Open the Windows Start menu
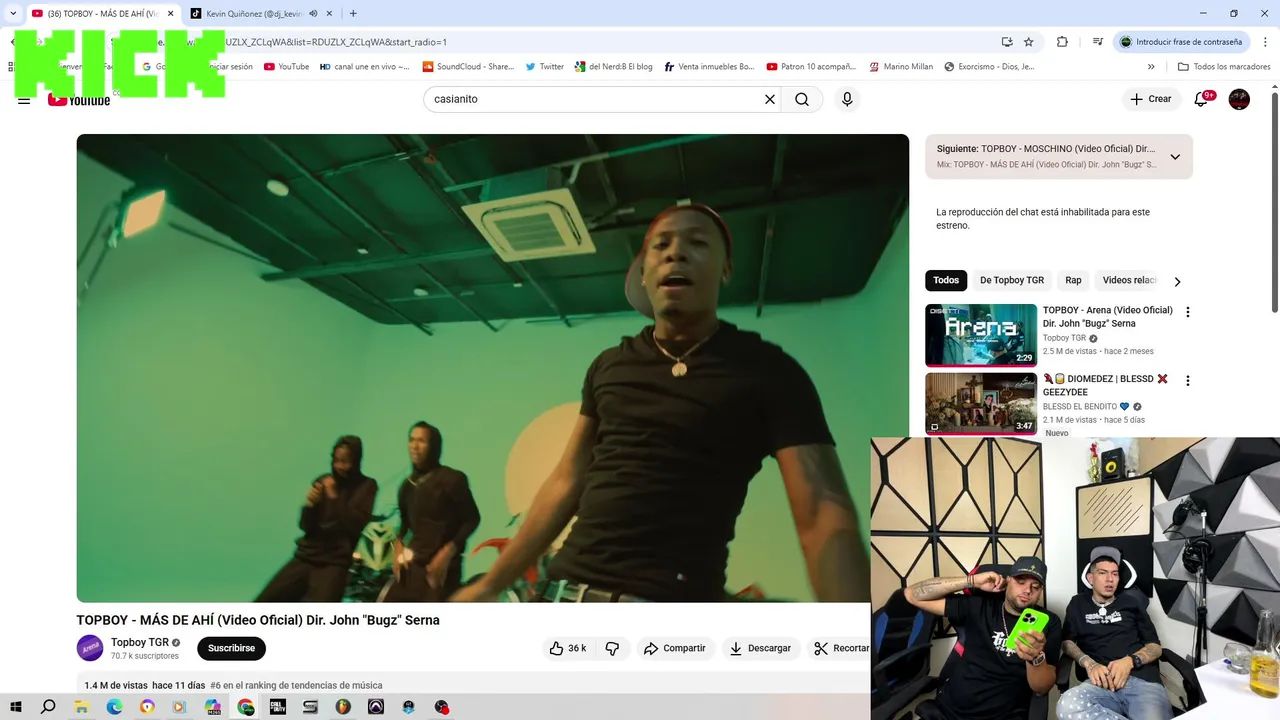Viewport: 1280px width, 720px height. point(16,707)
